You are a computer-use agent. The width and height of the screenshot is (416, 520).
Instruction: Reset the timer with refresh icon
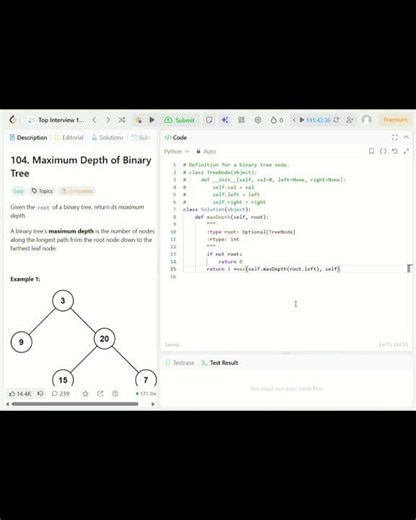tap(336, 120)
